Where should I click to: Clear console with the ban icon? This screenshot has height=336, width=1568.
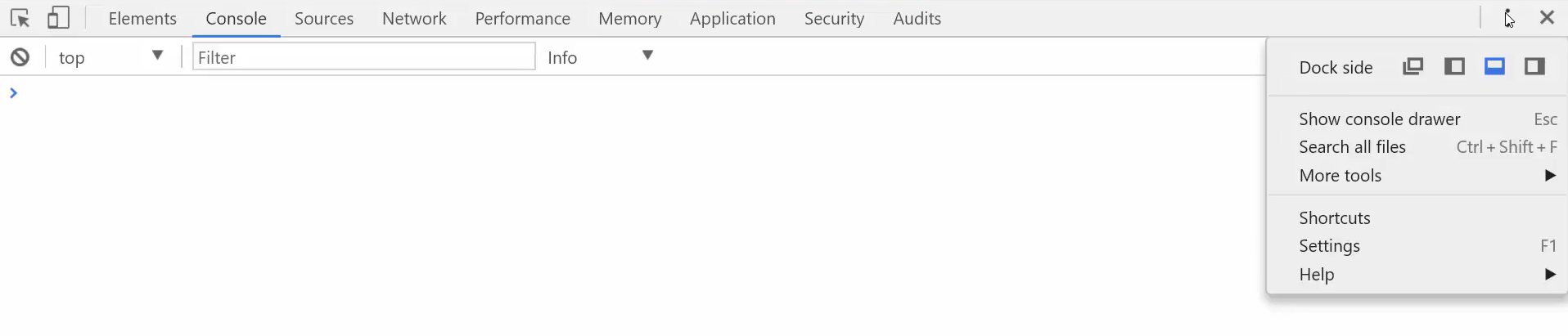[x=20, y=57]
